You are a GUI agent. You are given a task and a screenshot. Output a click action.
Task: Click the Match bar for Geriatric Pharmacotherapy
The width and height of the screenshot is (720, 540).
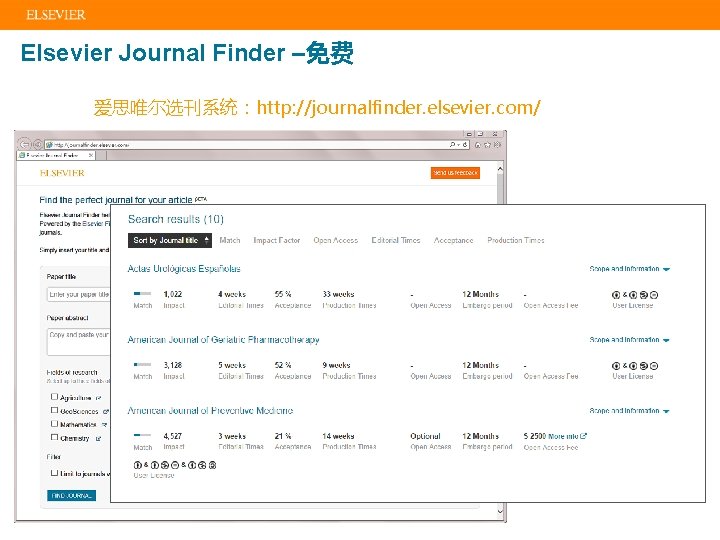[142, 365]
